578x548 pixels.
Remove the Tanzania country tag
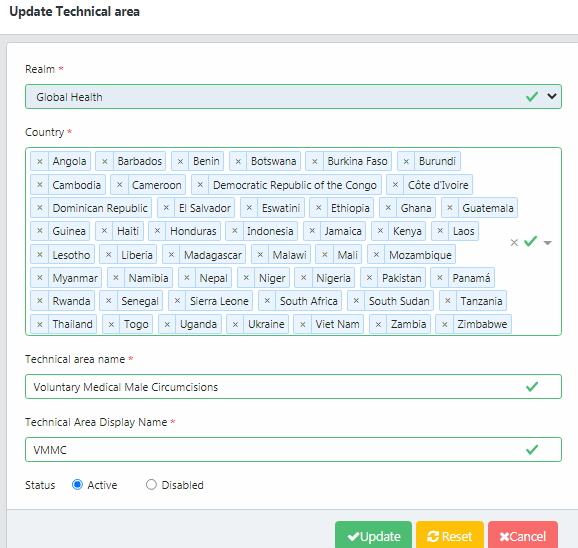[448, 301]
